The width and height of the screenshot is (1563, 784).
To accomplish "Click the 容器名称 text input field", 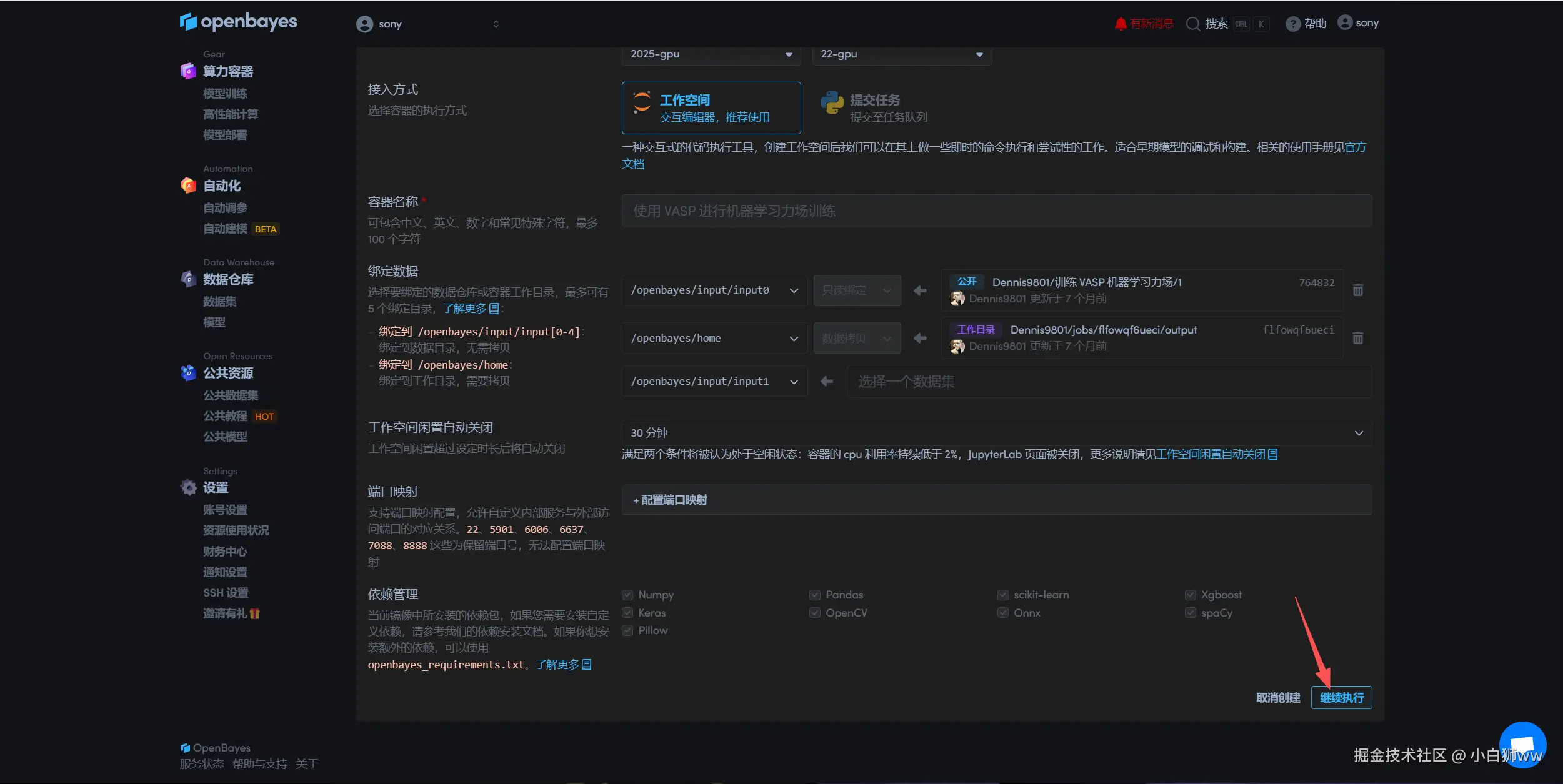I will coord(996,211).
